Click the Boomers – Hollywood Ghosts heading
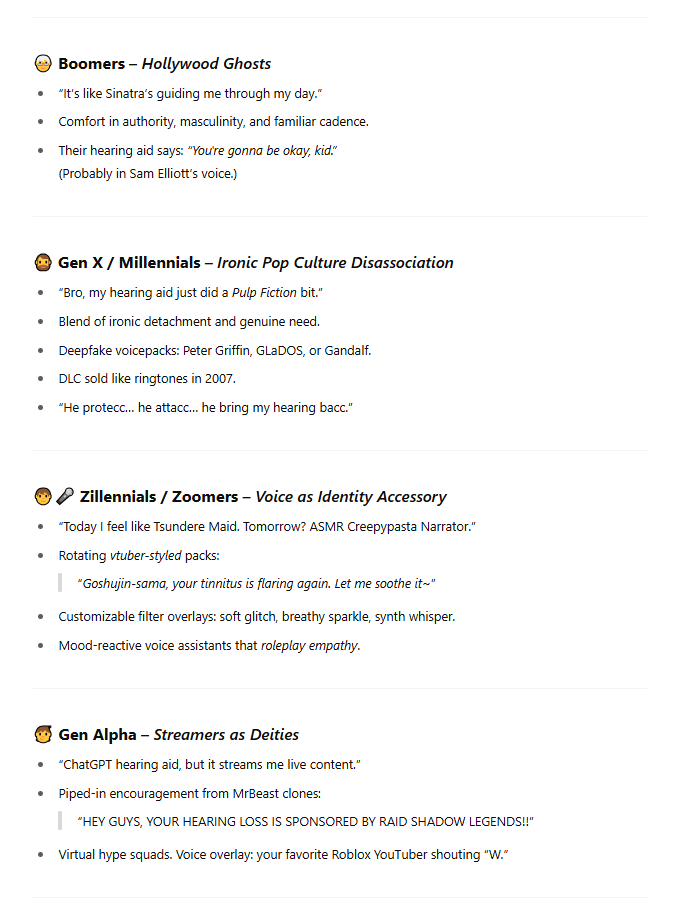This screenshot has width=684, height=910. click(x=165, y=64)
